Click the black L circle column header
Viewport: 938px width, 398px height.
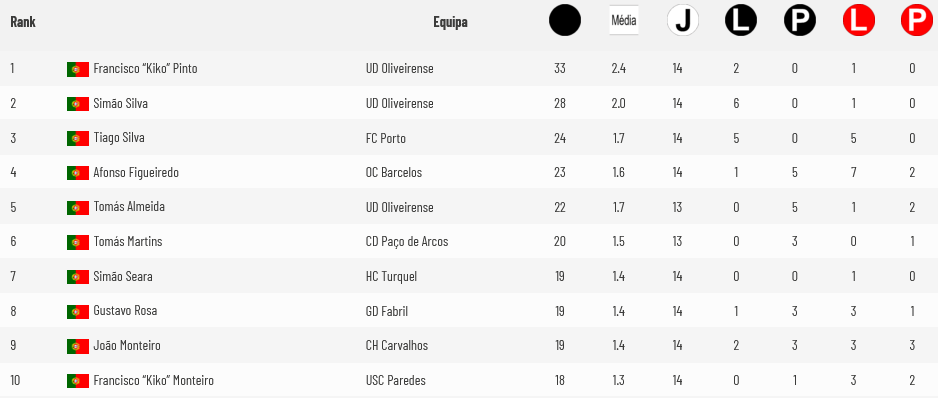click(x=741, y=20)
